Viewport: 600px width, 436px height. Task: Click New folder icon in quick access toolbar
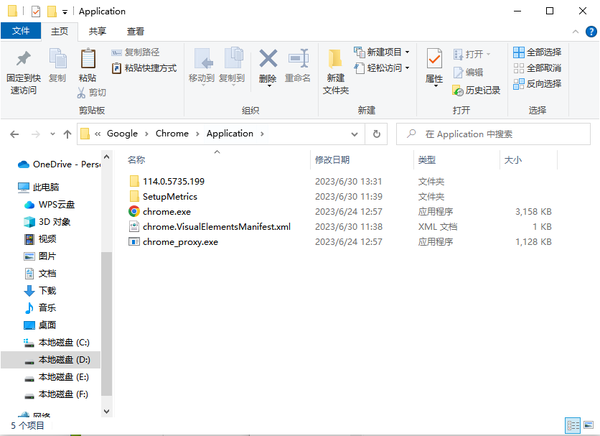[52, 11]
